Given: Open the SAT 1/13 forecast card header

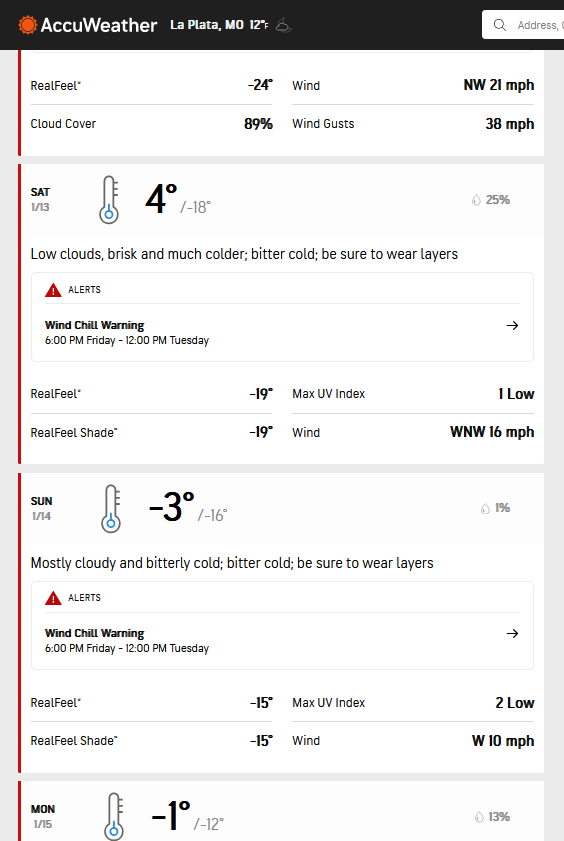Looking at the screenshot, I should (x=282, y=200).
